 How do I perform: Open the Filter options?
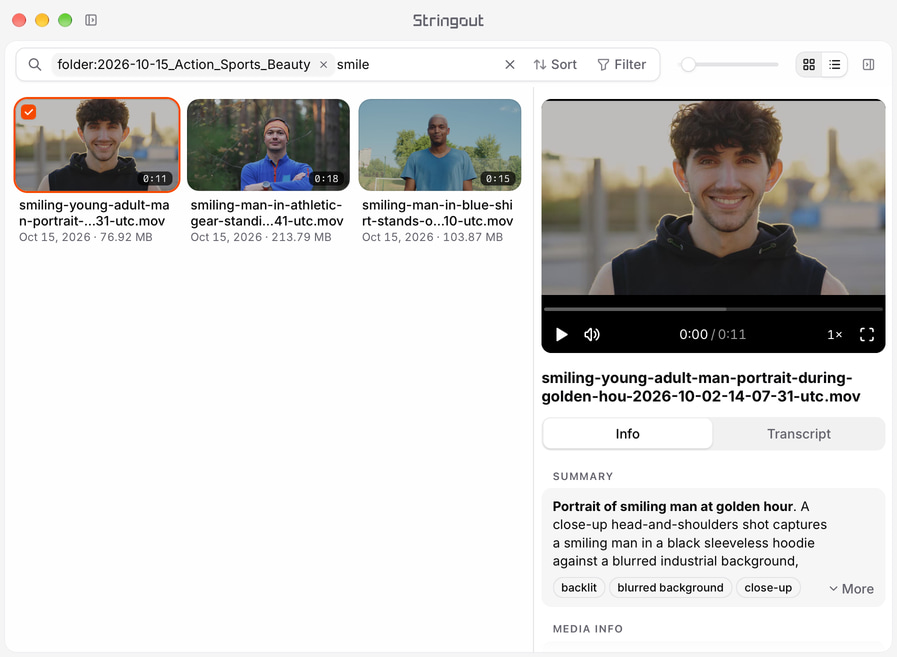click(621, 65)
